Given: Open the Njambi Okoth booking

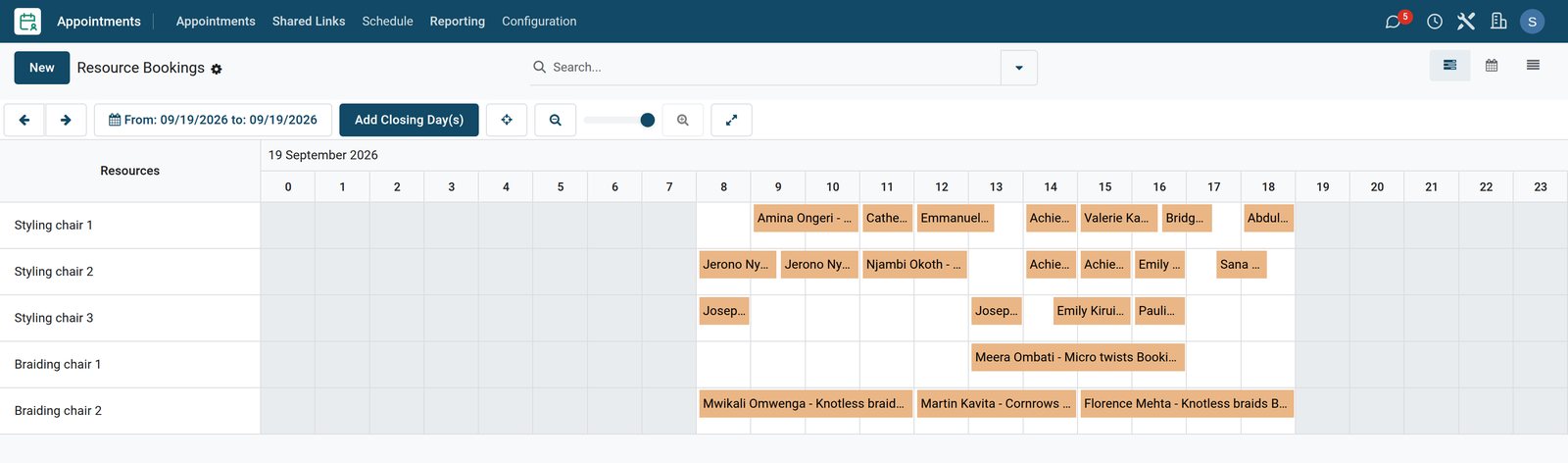Looking at the screenshot, I should pos(914,264).
